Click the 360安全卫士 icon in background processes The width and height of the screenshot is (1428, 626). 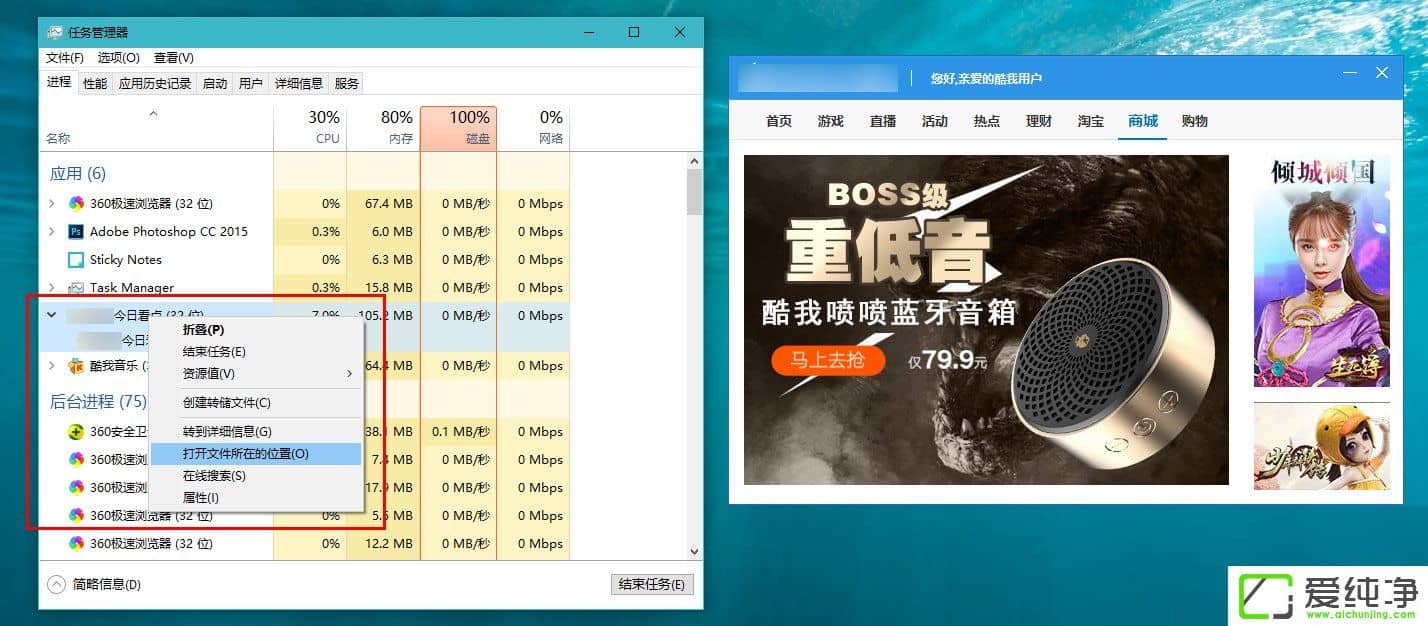[76, 432]
